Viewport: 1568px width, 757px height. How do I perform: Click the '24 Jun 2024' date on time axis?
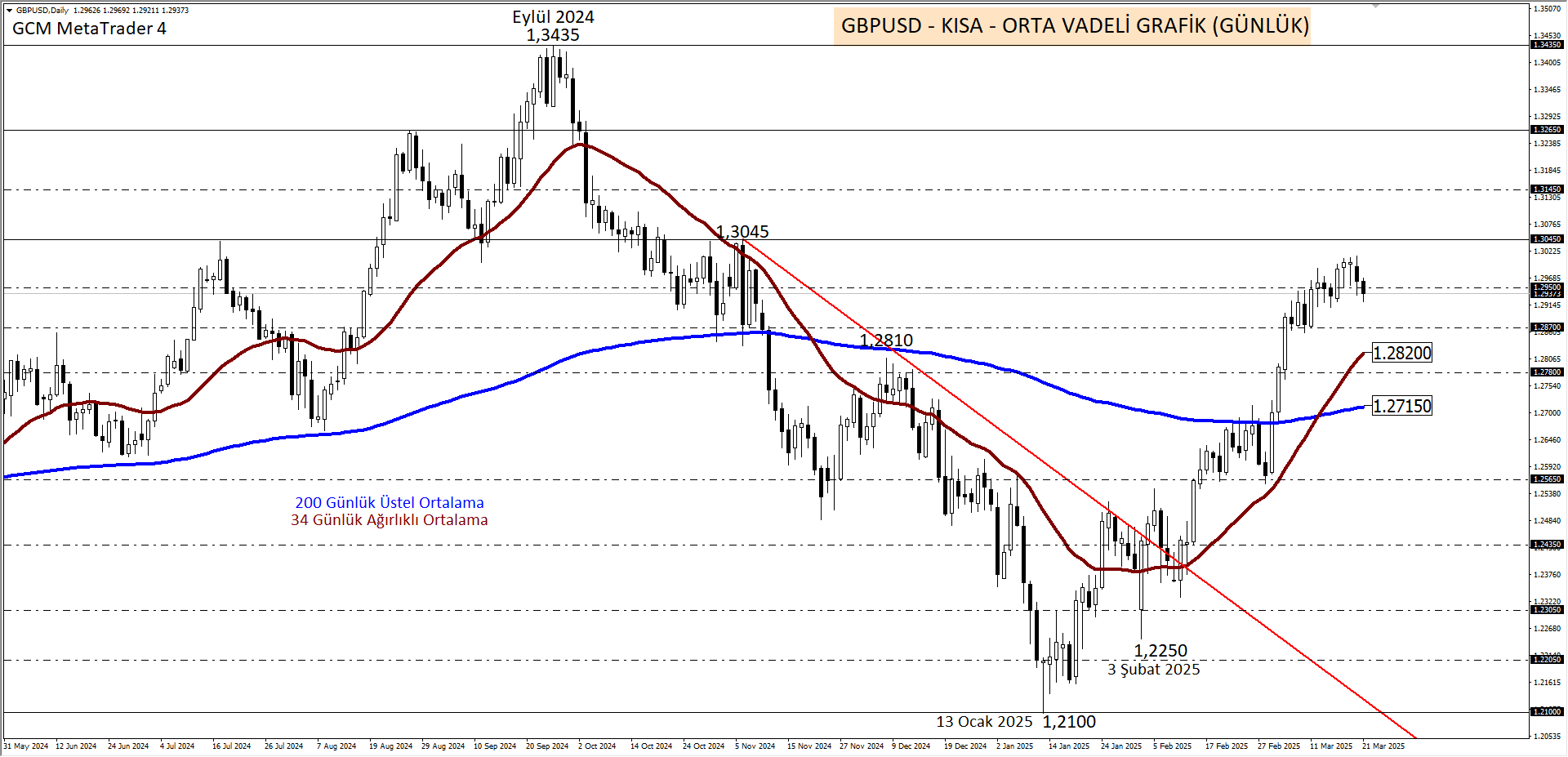click(x=128, y=746)
